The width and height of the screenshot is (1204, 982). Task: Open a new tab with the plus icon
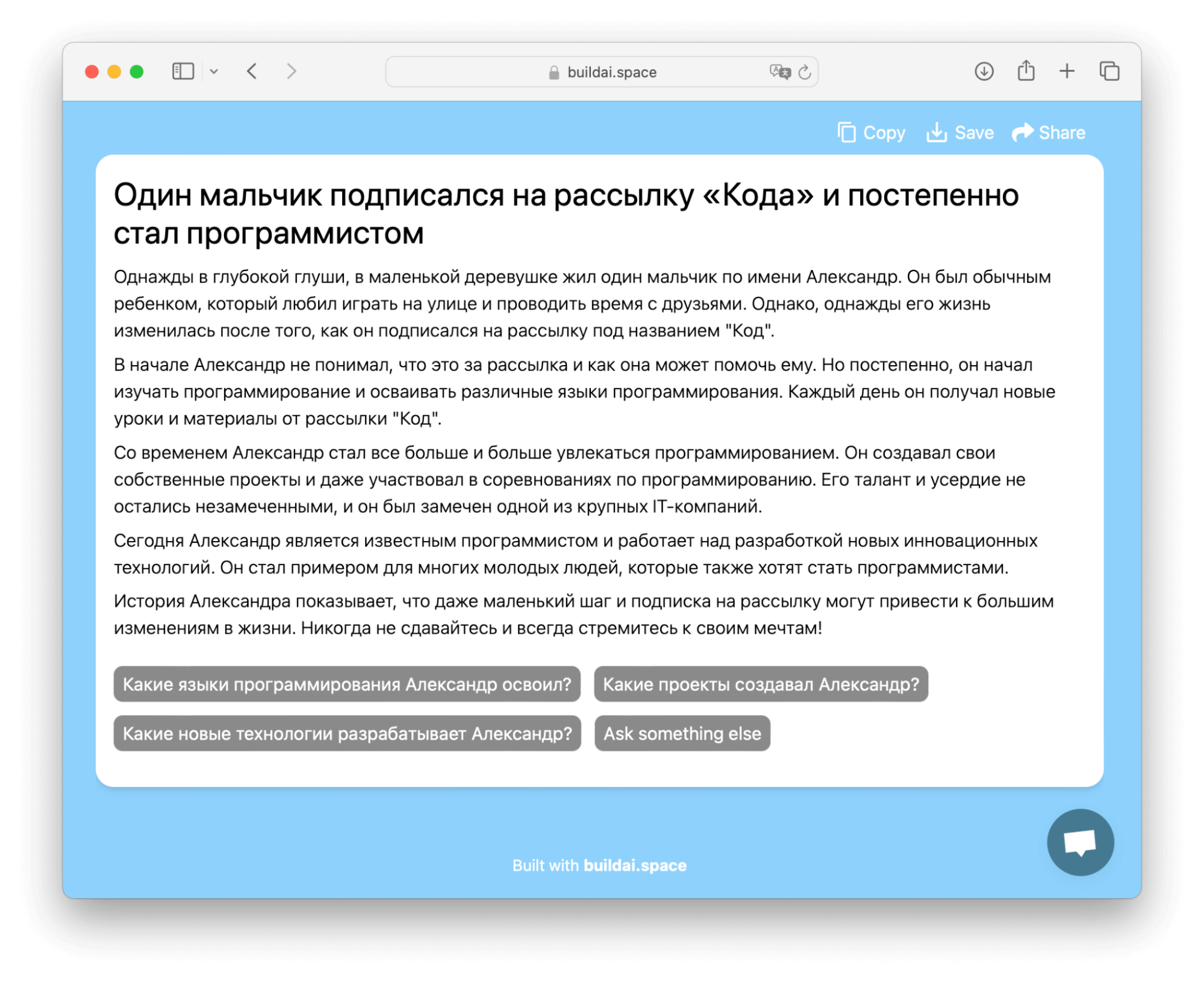1067,71
